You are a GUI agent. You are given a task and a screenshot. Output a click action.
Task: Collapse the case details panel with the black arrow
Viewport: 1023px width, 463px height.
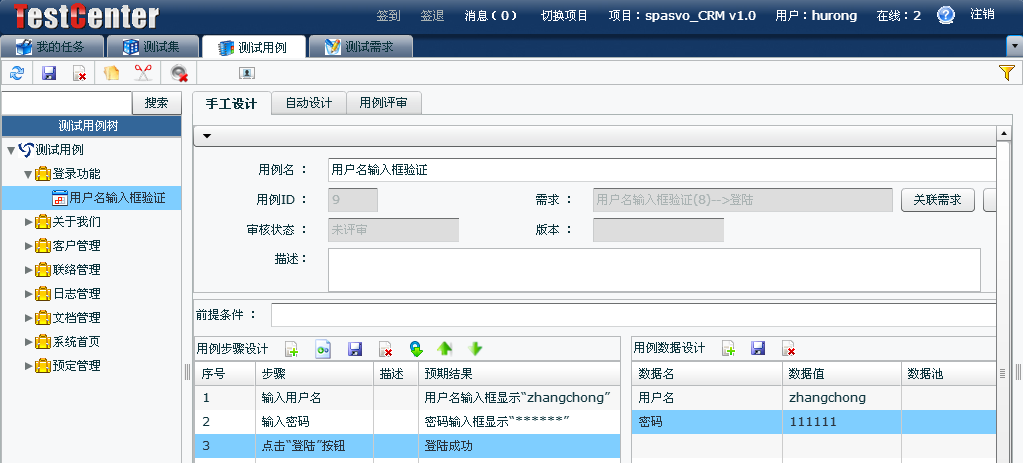pyautogui.click(x=207, y=136)
